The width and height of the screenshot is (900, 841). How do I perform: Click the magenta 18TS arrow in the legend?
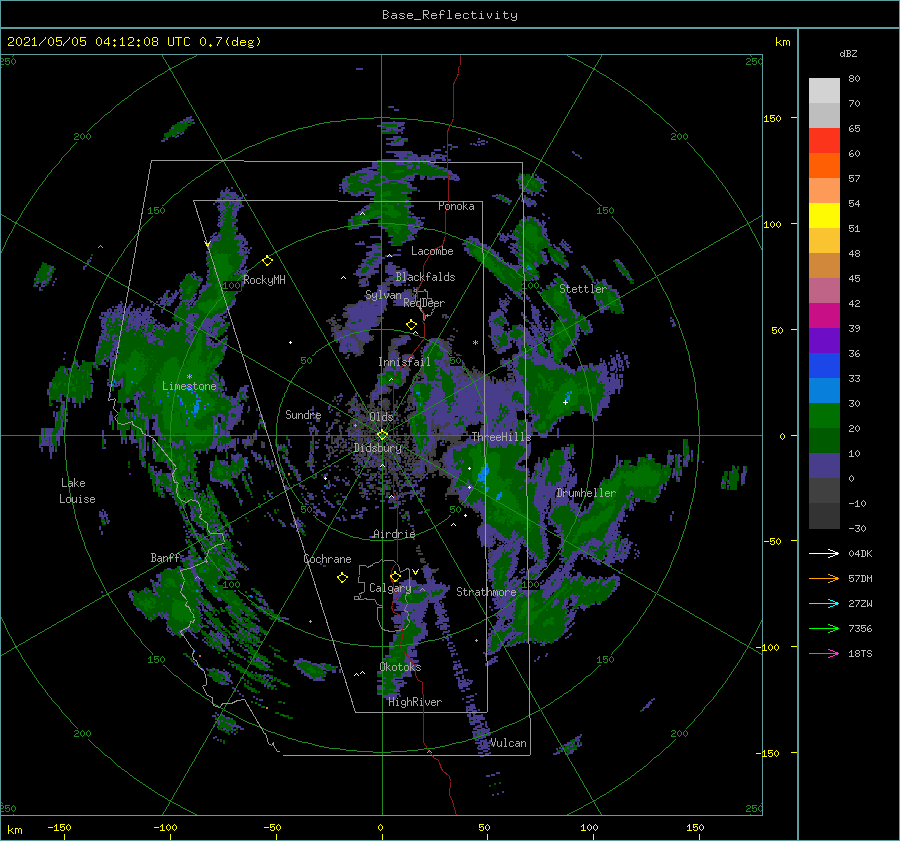click(824, 653)
